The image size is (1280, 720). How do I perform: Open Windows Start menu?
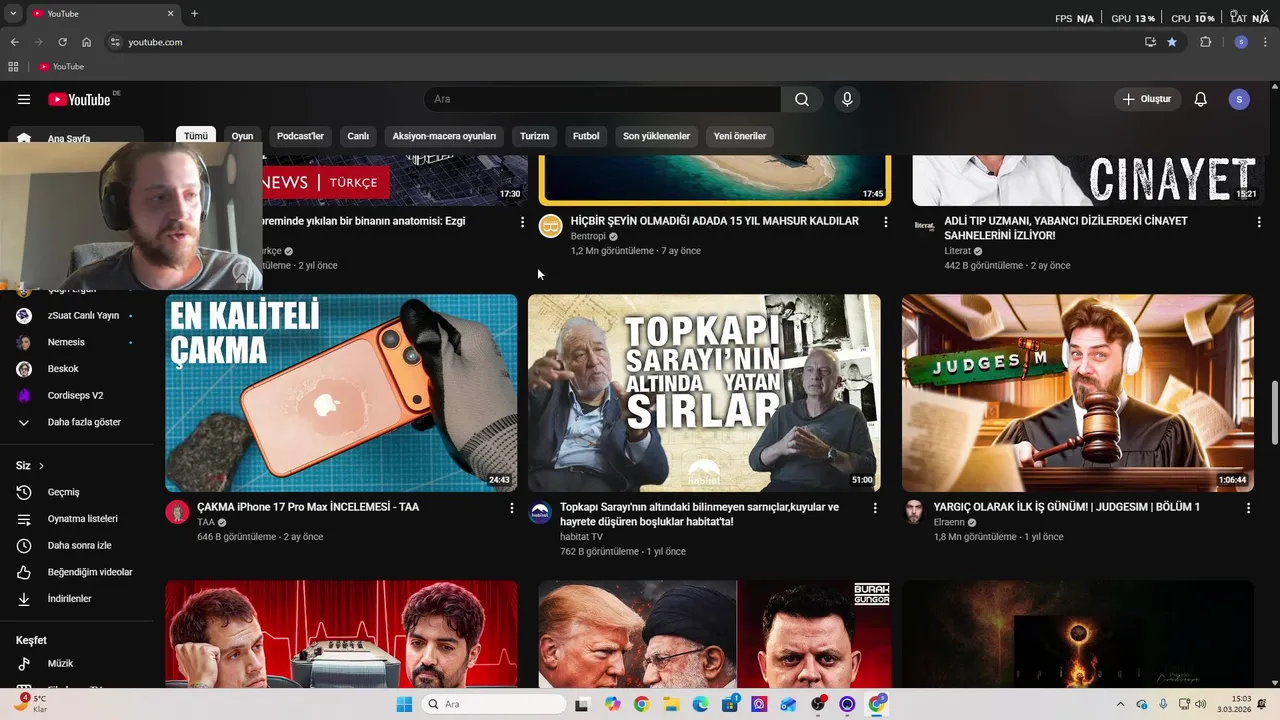coord(404,704)
